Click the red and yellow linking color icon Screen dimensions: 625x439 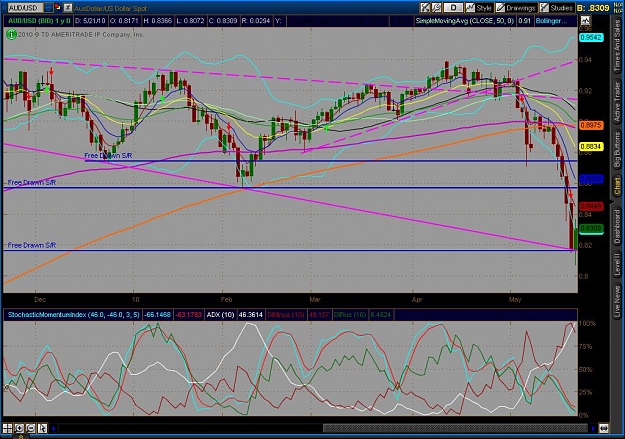(x=57, y=7)
